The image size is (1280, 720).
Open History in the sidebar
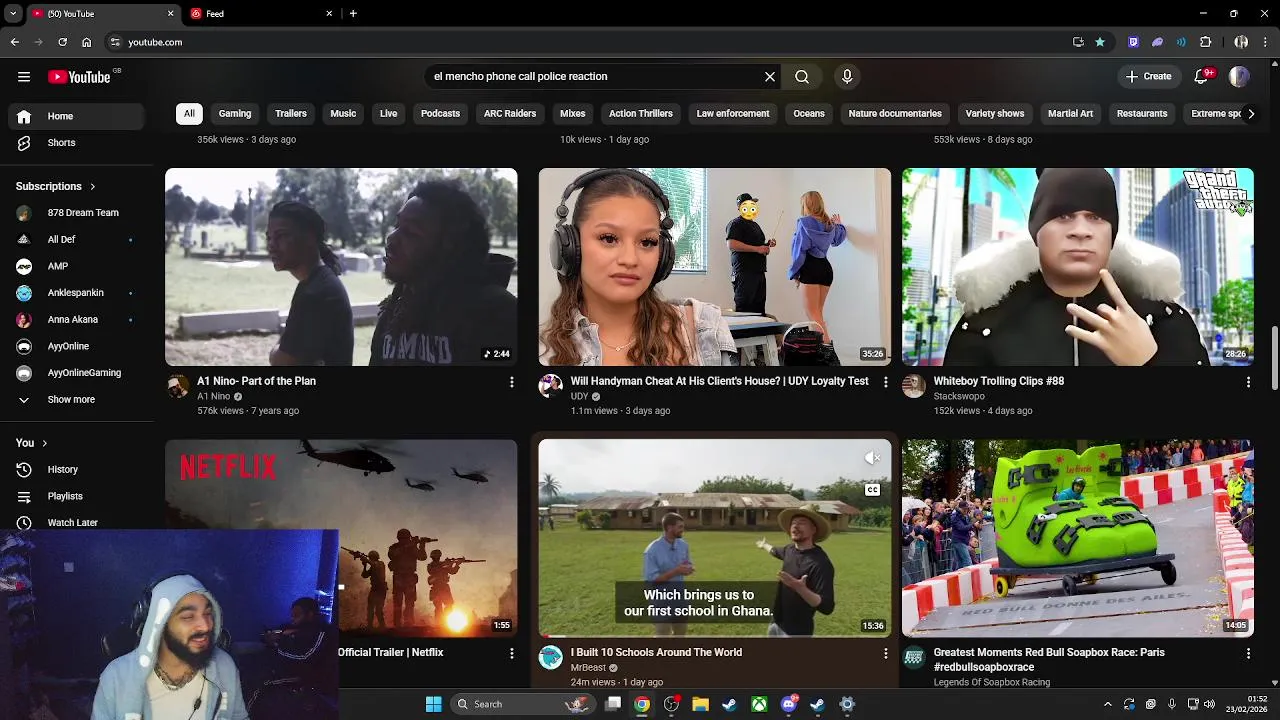tap(75, 470)
